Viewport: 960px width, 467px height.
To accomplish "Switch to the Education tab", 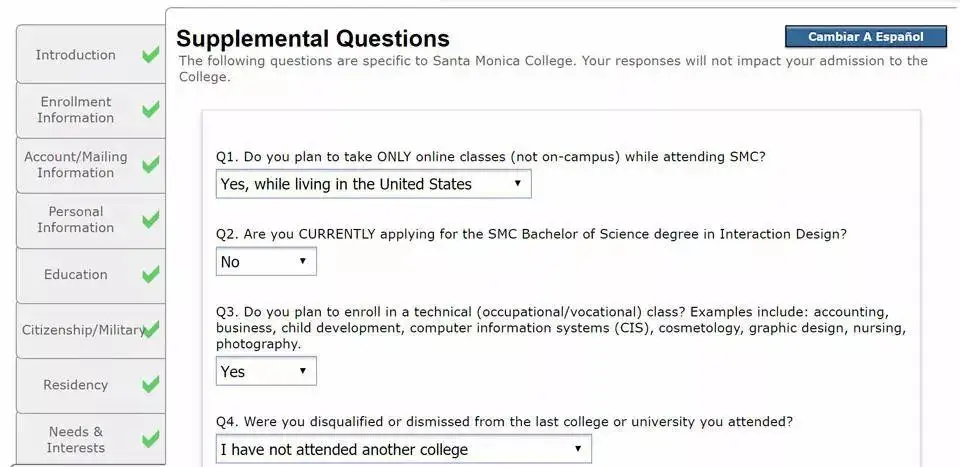I will pos(76,274).
